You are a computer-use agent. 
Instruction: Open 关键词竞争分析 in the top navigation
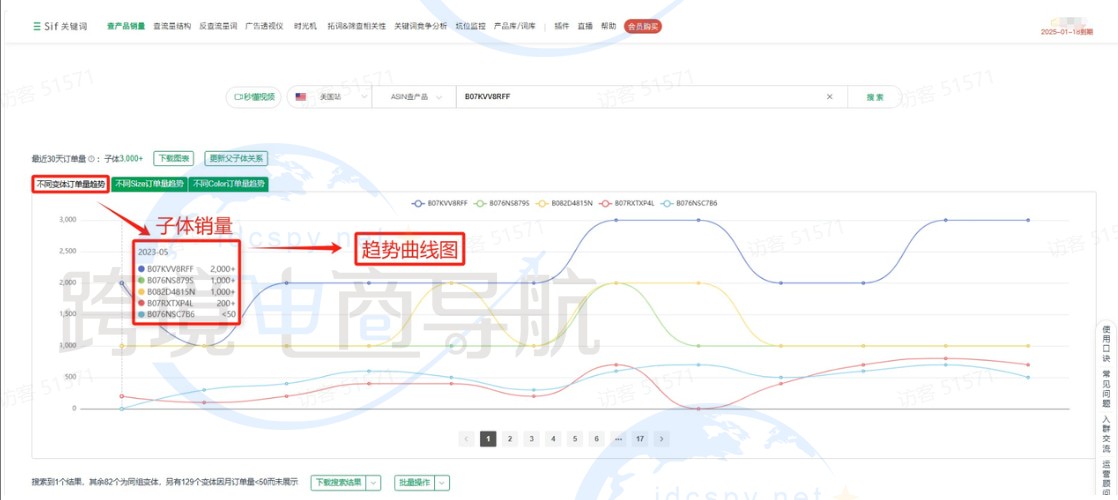421,27
